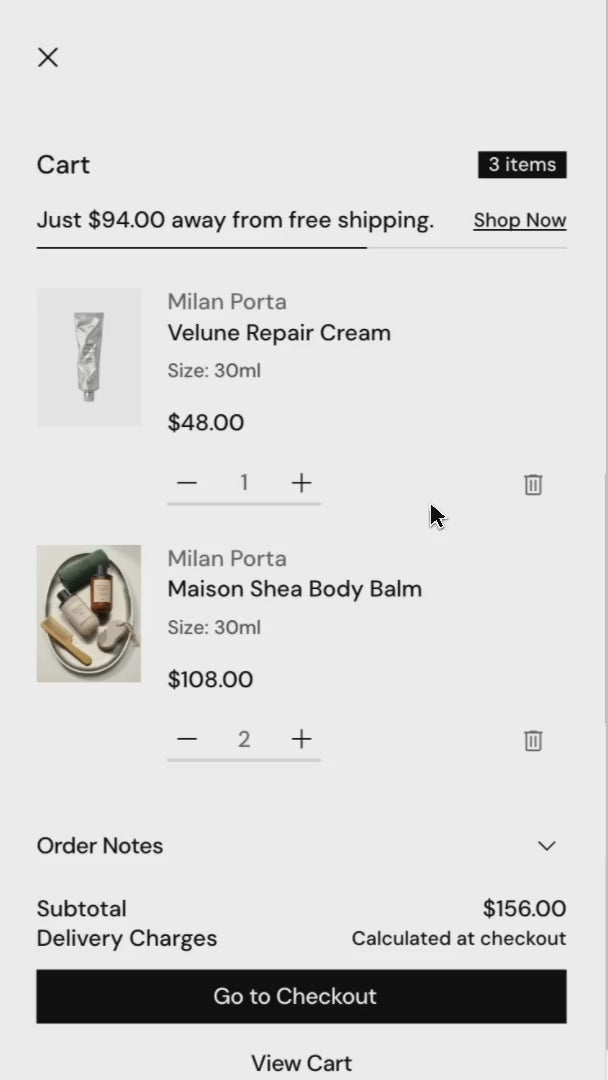Click the Maison Shea Body Balm title
Viewport: 608px width, 1080px height.
(295, 589)
